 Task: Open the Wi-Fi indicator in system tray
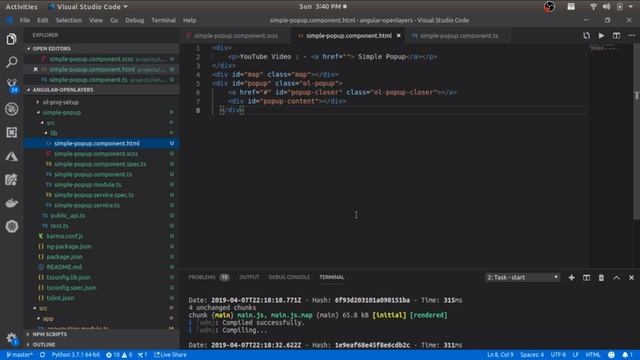pos(593,7)
